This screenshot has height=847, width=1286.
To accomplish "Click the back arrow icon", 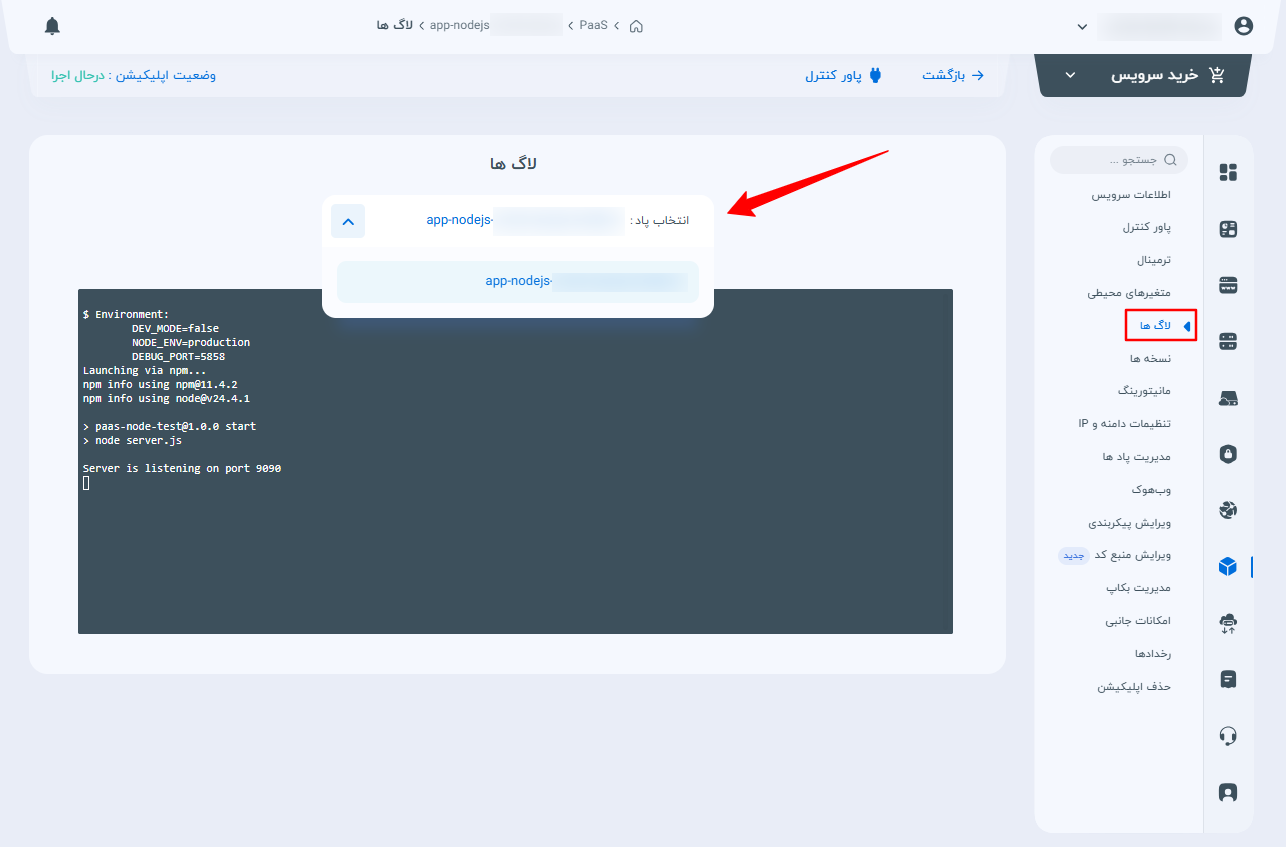I will point(978,75).
